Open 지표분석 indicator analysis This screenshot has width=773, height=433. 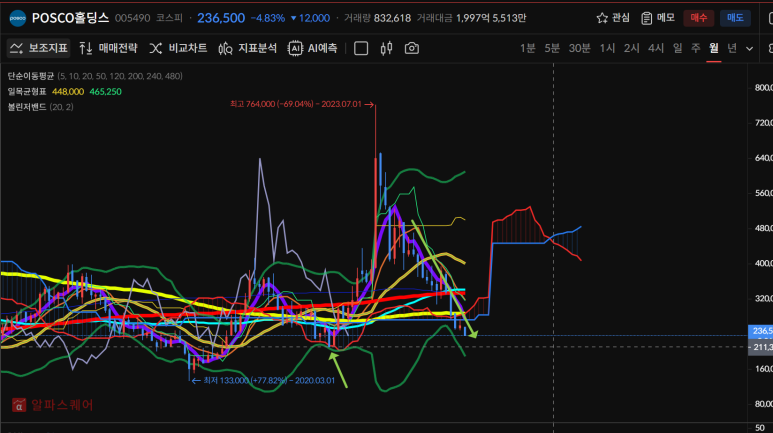pyautogui.click(x=247, y=48)
